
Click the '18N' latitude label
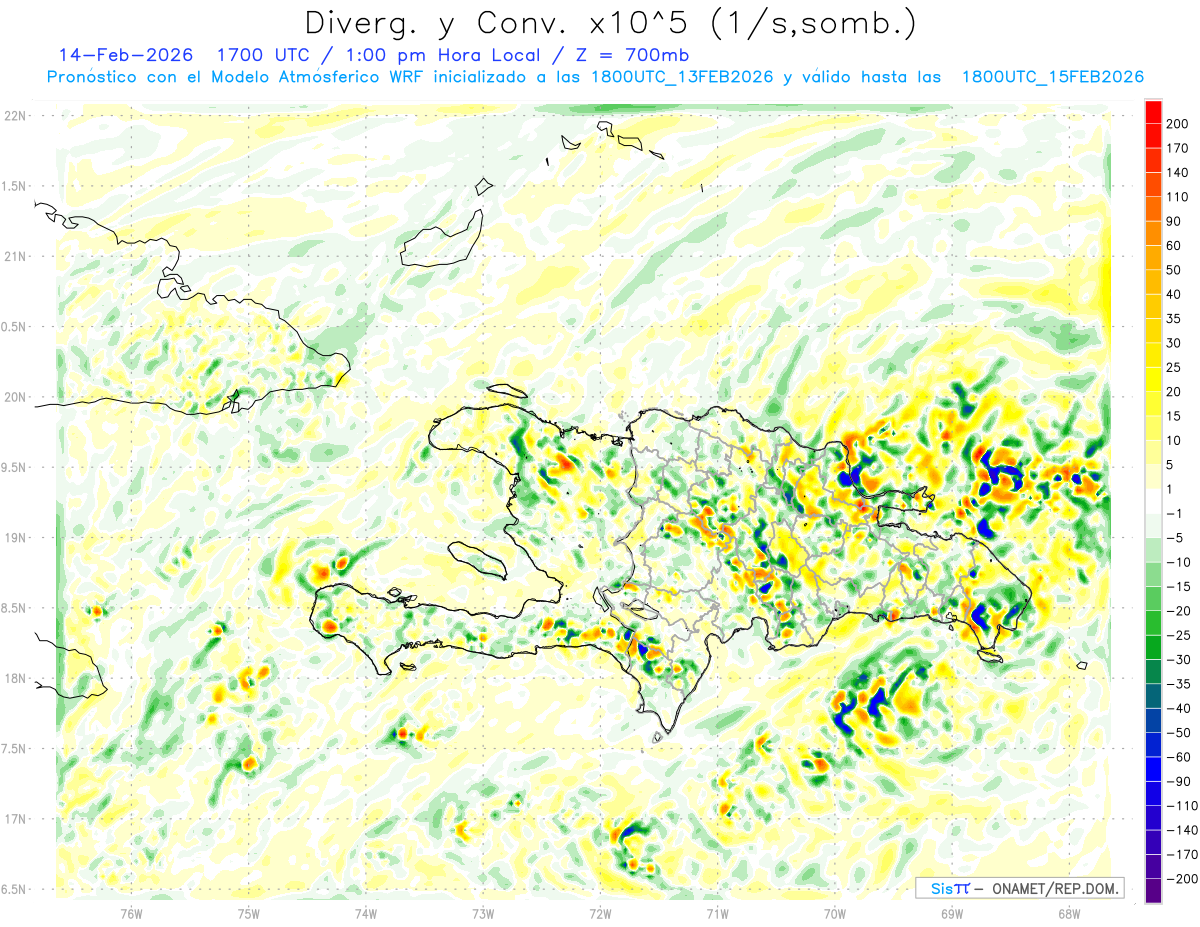[x=15, y=678]
